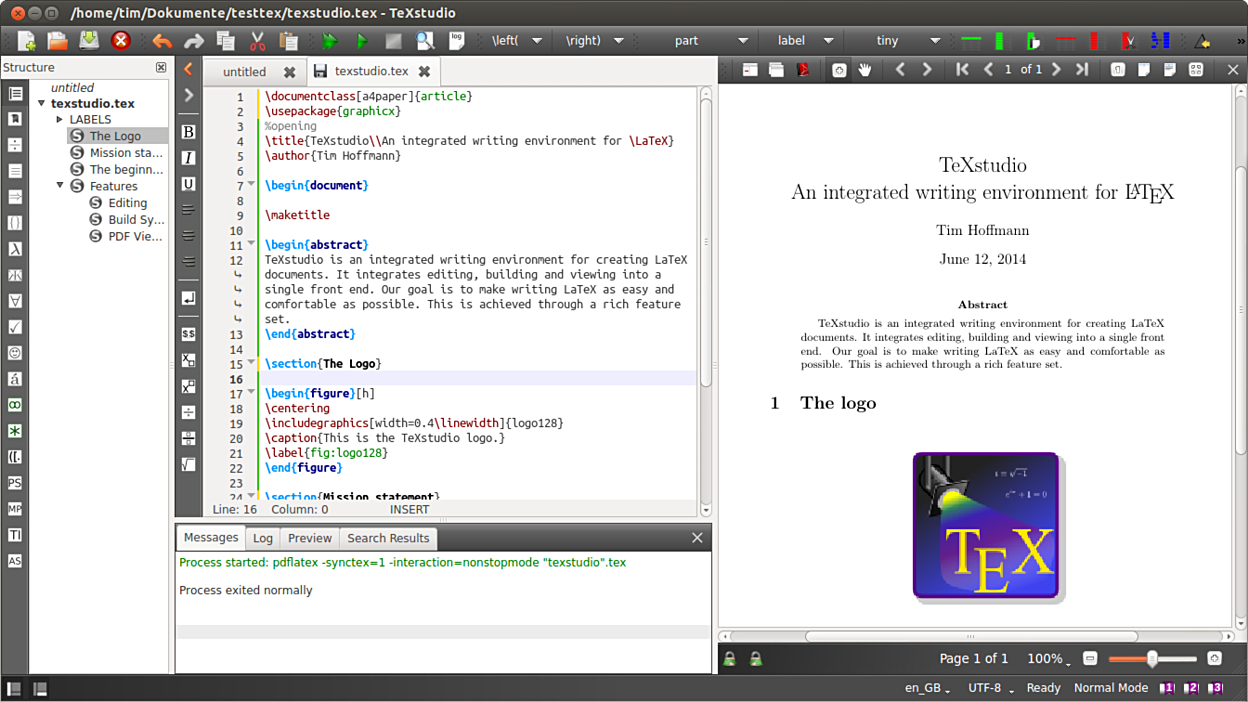Jump to bookmark 2 in status bar
This screenshot has height=702, width=1248.
click(1191, 688)
